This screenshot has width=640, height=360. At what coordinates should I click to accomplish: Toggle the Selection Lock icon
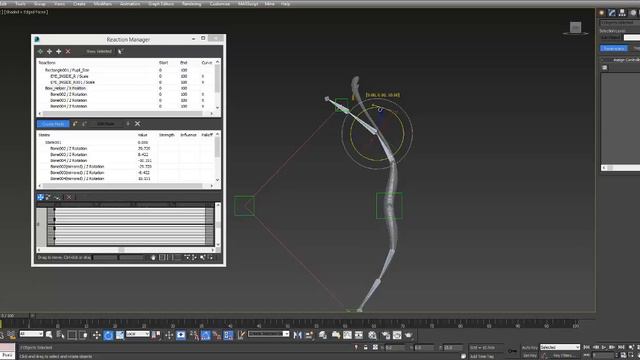coord(365,347)
